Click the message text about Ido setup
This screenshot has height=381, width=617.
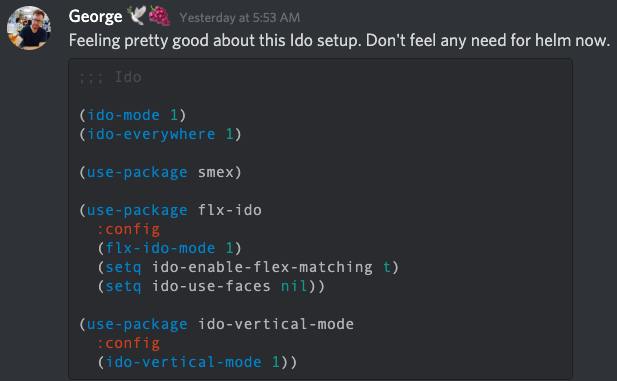point(339,41)
